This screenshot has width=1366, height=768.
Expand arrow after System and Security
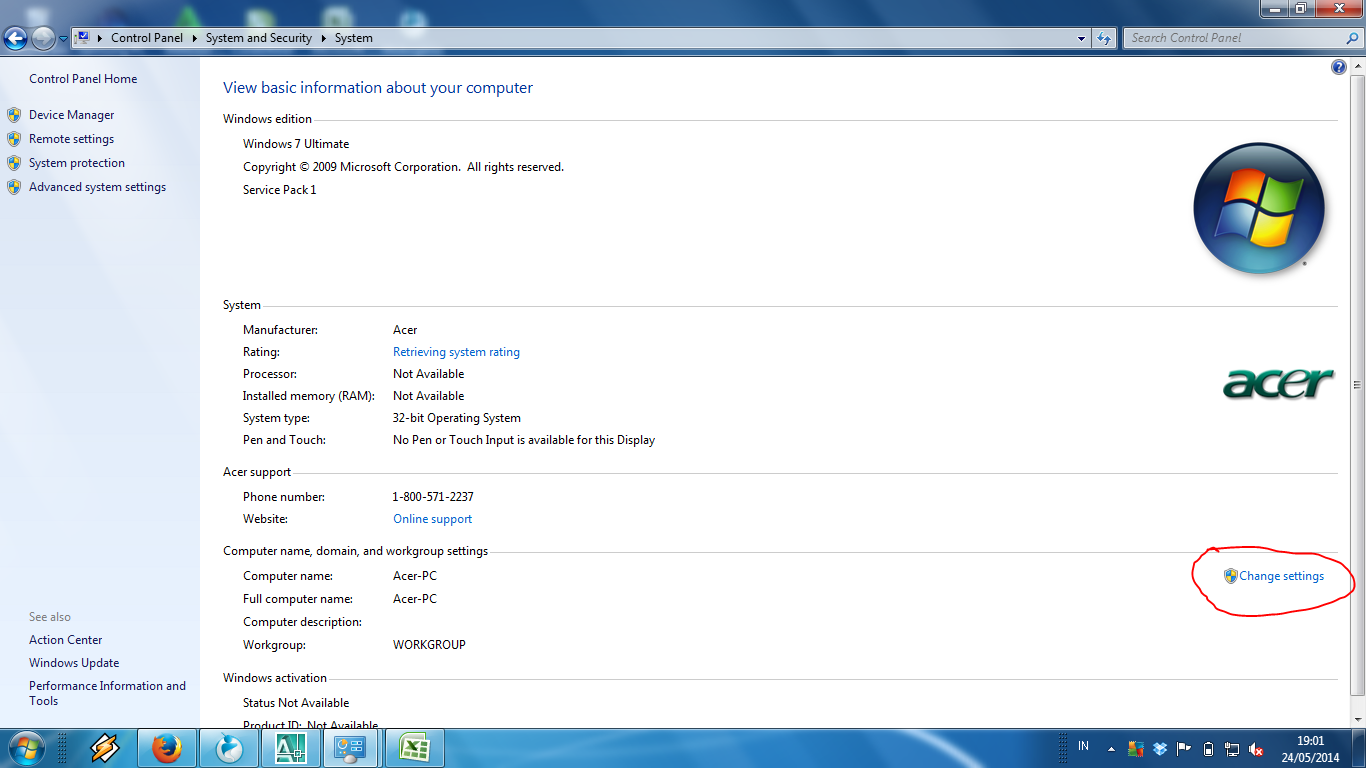324,38
